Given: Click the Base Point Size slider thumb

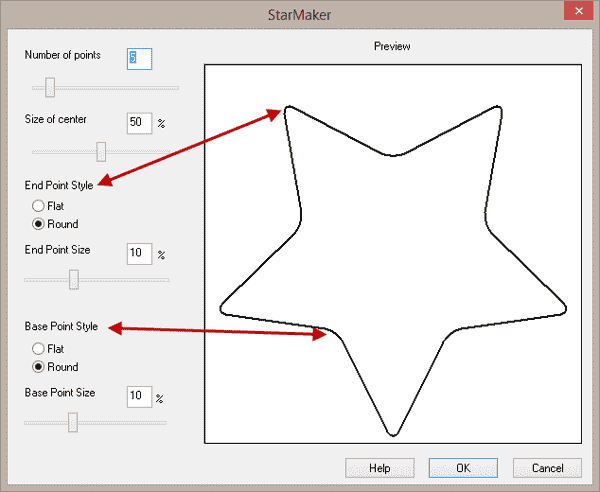Looking at the screenshot, I should 72,423.
